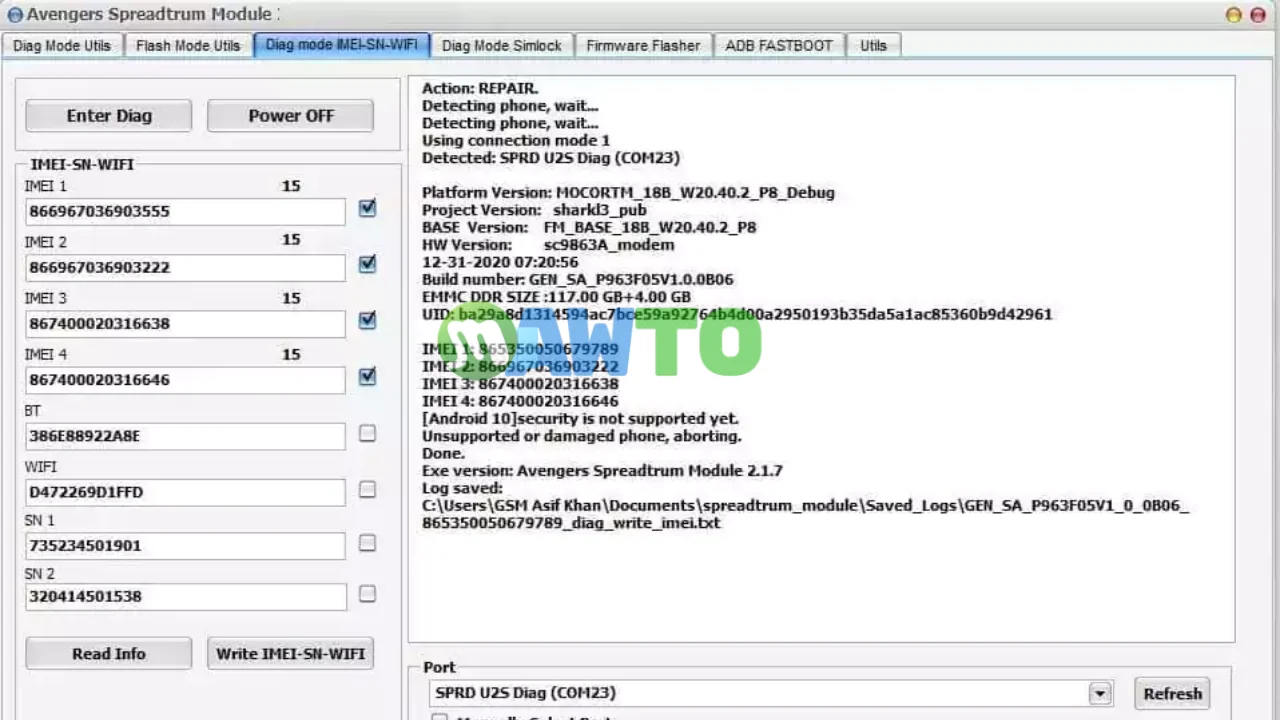This screenshot has width=1280, height=720.
Task: Open the Firmware Flasher tab
Action: coord(643,45)
